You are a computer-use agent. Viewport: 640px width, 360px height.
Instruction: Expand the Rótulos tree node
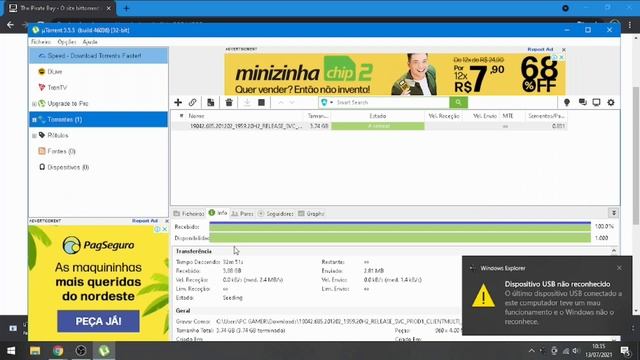[34, 136]
